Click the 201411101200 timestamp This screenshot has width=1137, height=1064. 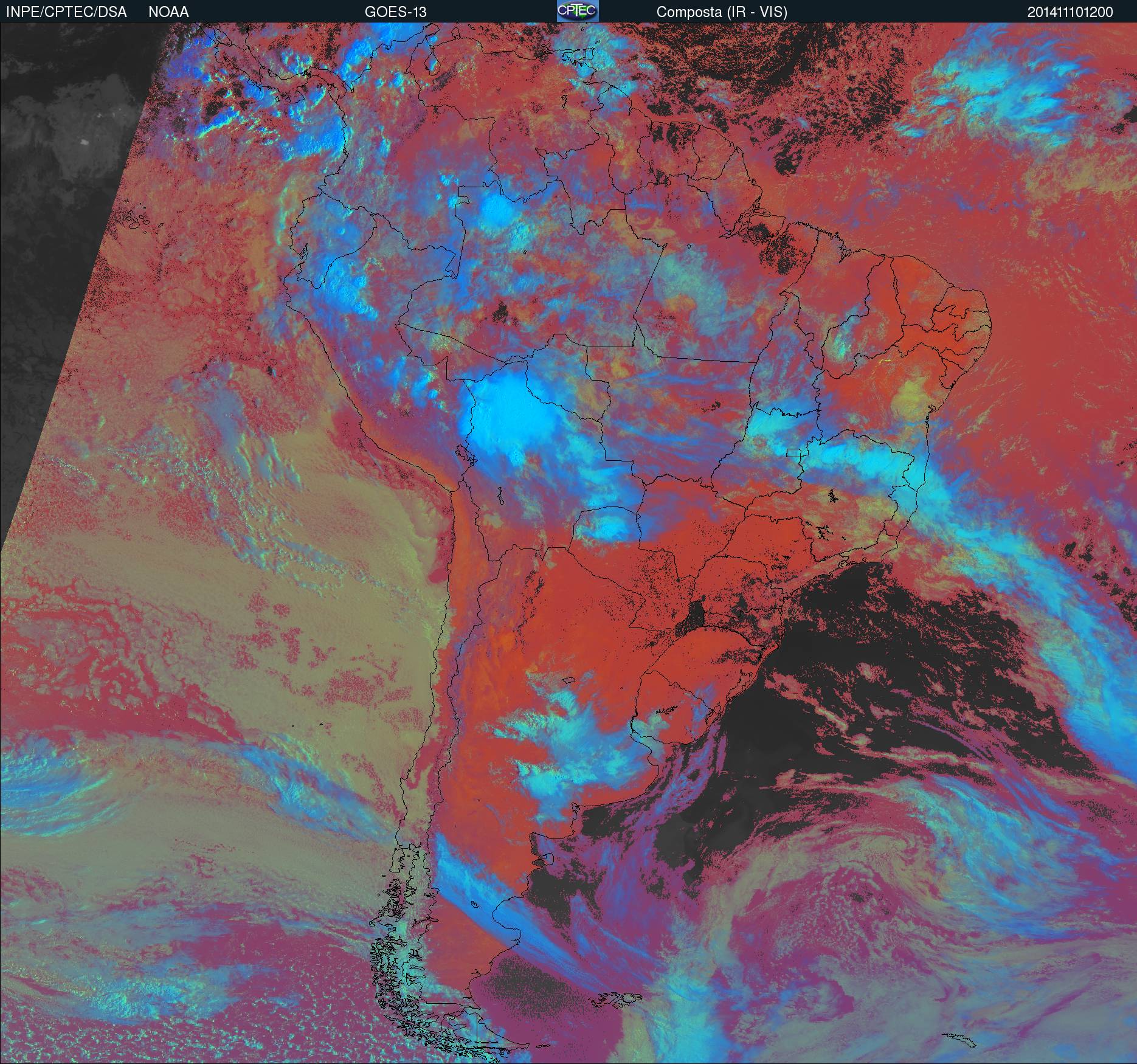[x=1070, y=12]
